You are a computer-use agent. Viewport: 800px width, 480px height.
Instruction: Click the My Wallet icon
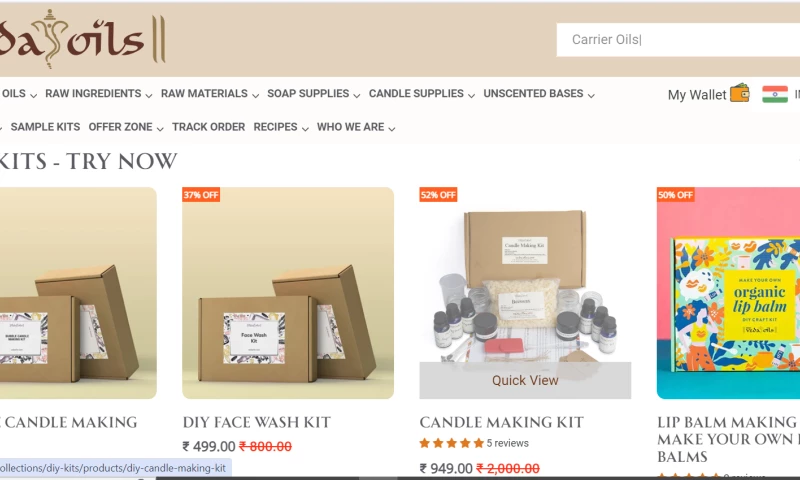coord(739,93)
